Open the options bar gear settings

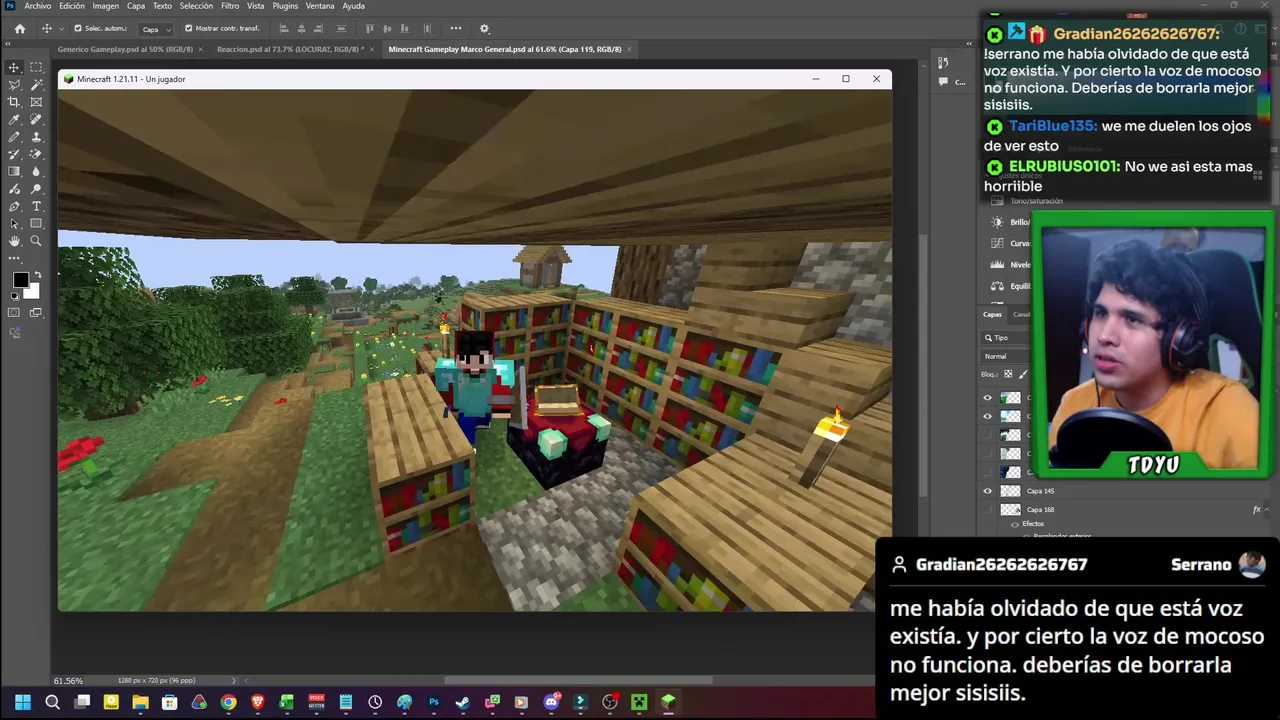pyautogui.click(x=484, y=29)
